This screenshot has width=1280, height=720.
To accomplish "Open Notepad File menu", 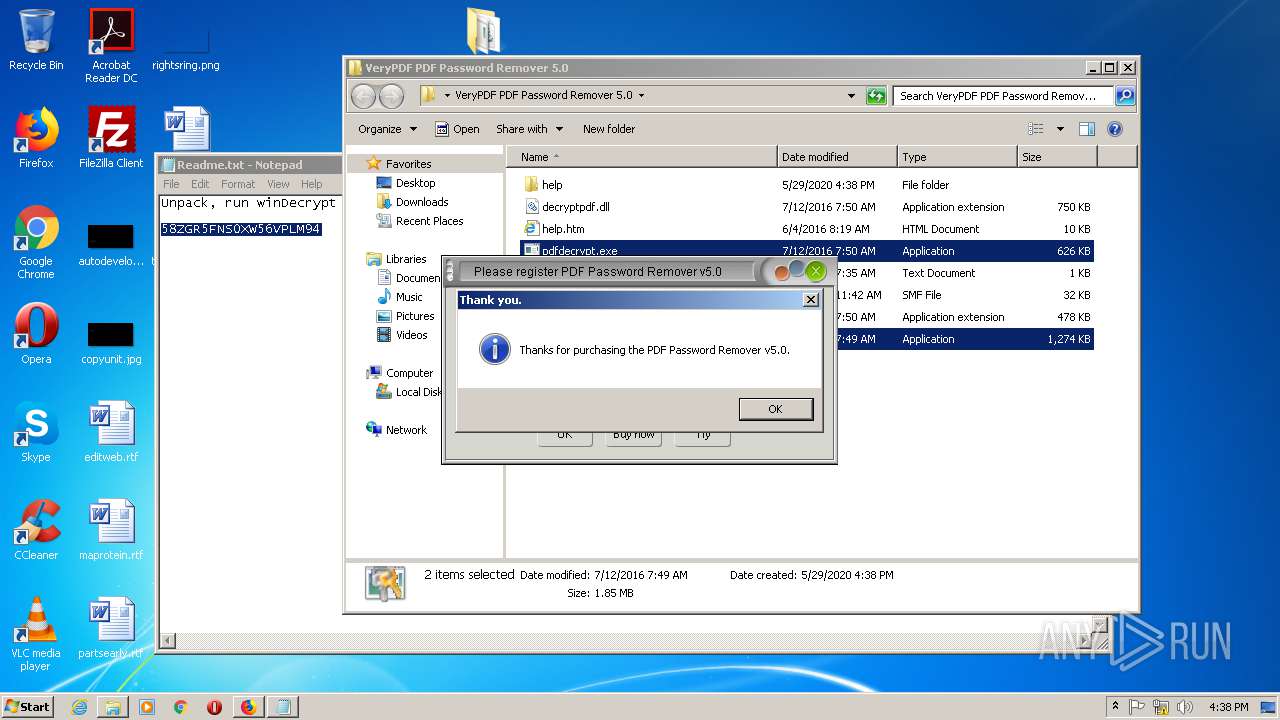I will 171,184.
